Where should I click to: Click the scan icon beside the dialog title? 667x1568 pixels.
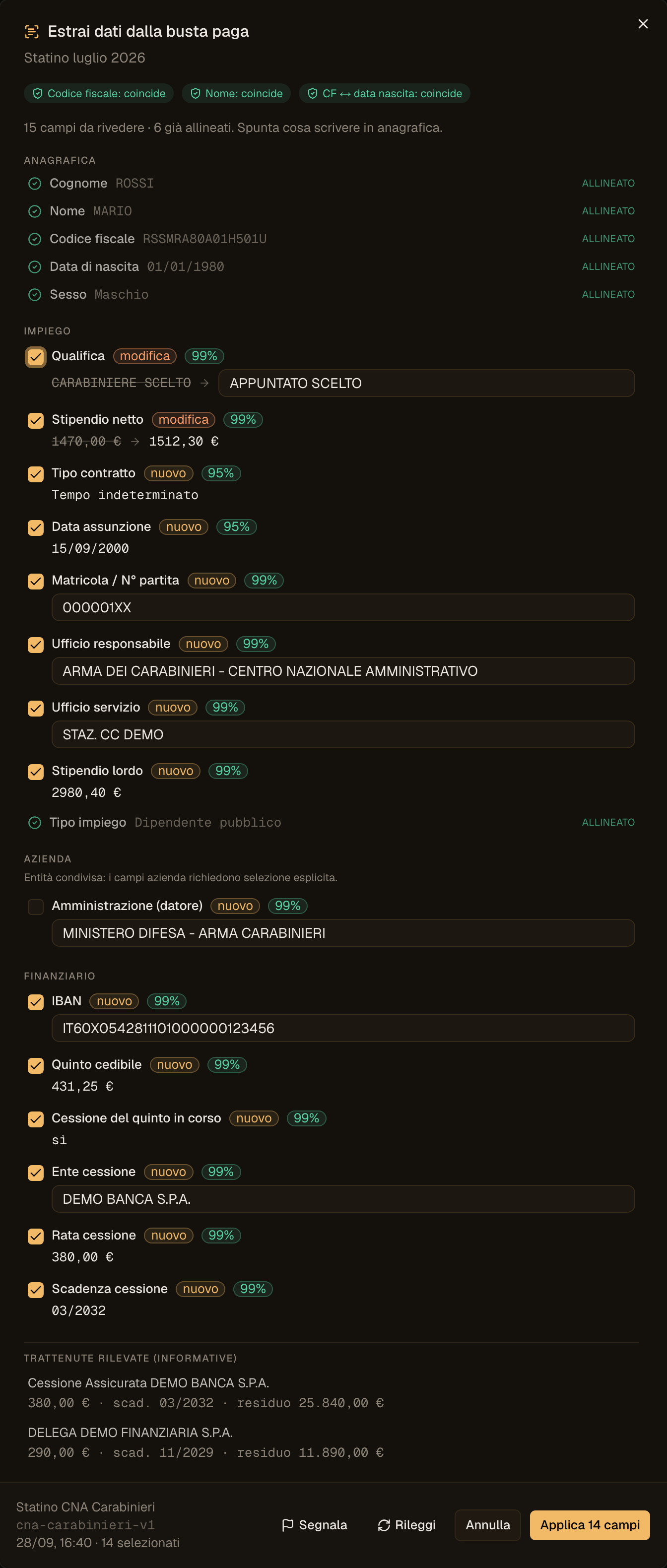pyautogui.click(x=32, y=32)
